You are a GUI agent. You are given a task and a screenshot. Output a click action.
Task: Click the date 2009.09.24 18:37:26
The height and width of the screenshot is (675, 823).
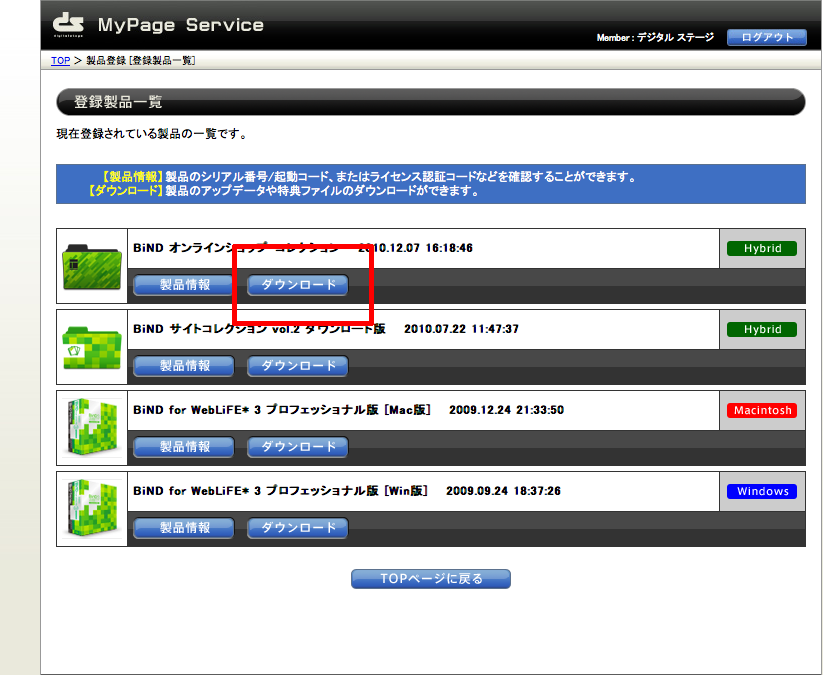tap(503, 491)
